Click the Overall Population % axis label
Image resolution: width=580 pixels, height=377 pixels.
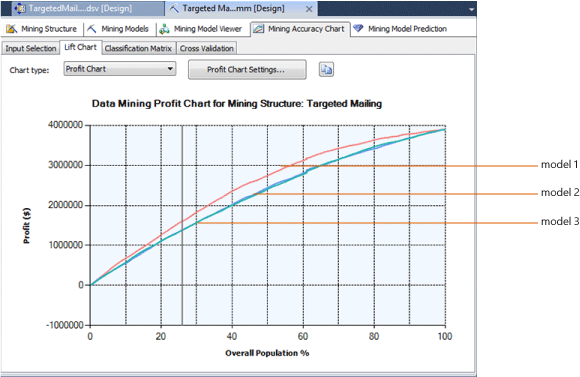[267, 353]
